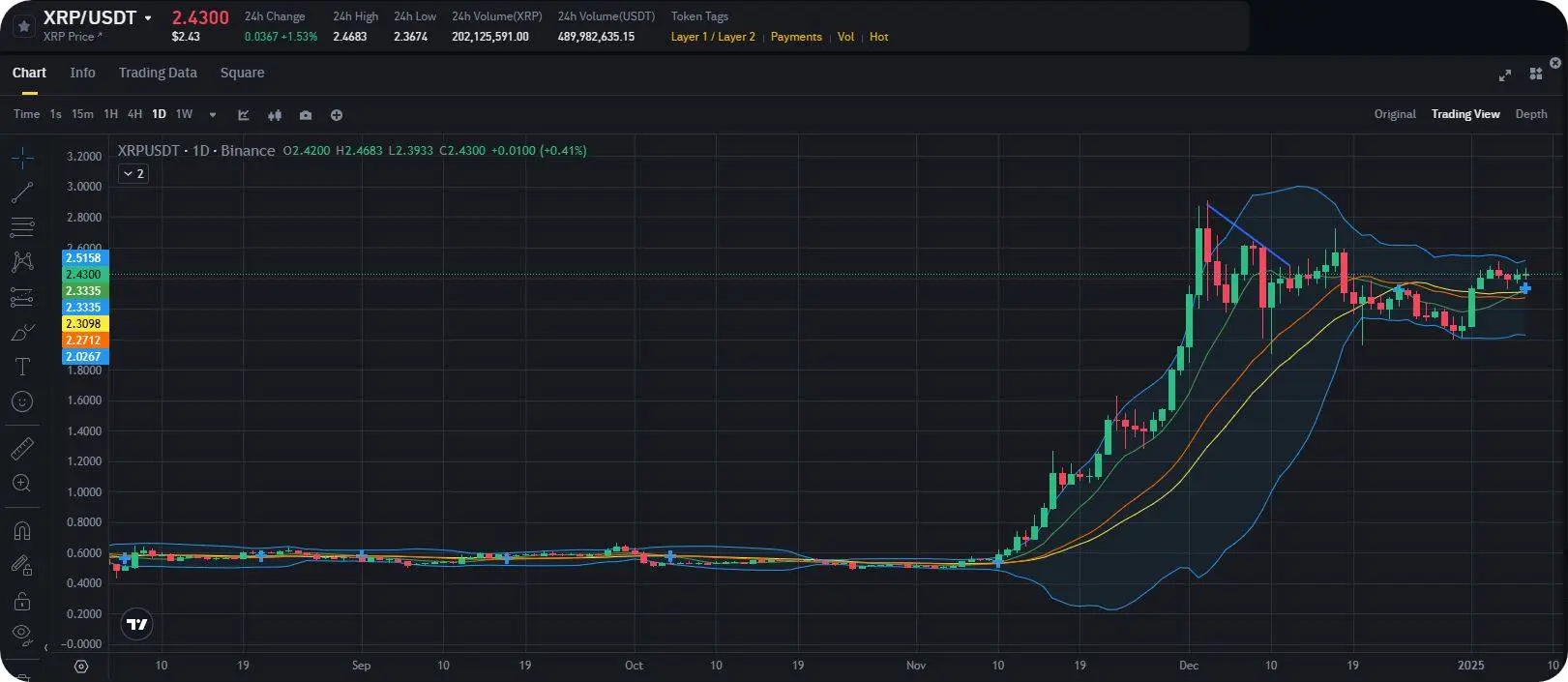Select the 4H interval
This screenshot has width=1568, height=682.
pos(134,114)
